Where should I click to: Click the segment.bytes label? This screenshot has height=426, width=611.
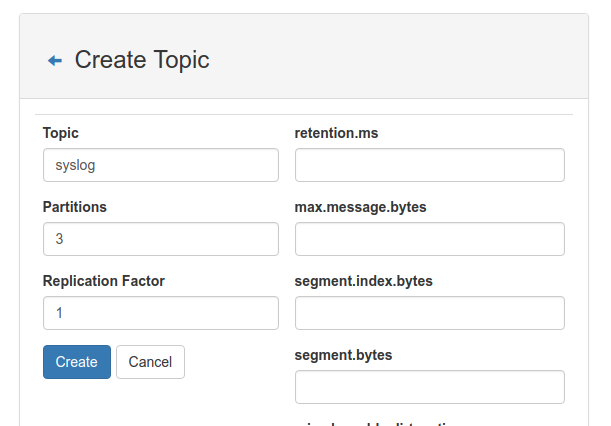[343, 355]
